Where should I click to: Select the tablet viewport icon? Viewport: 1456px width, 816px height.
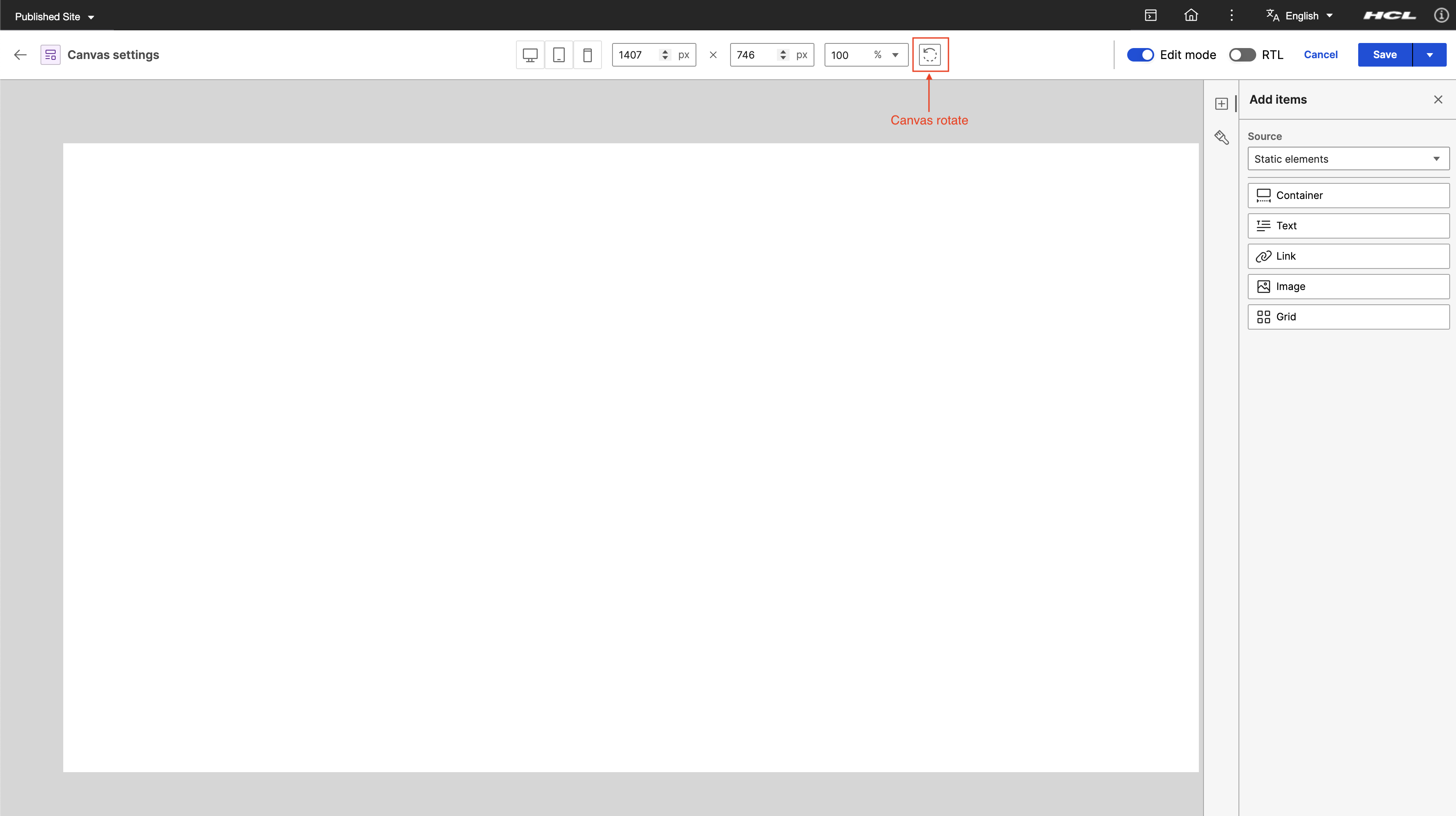[559, 55]
